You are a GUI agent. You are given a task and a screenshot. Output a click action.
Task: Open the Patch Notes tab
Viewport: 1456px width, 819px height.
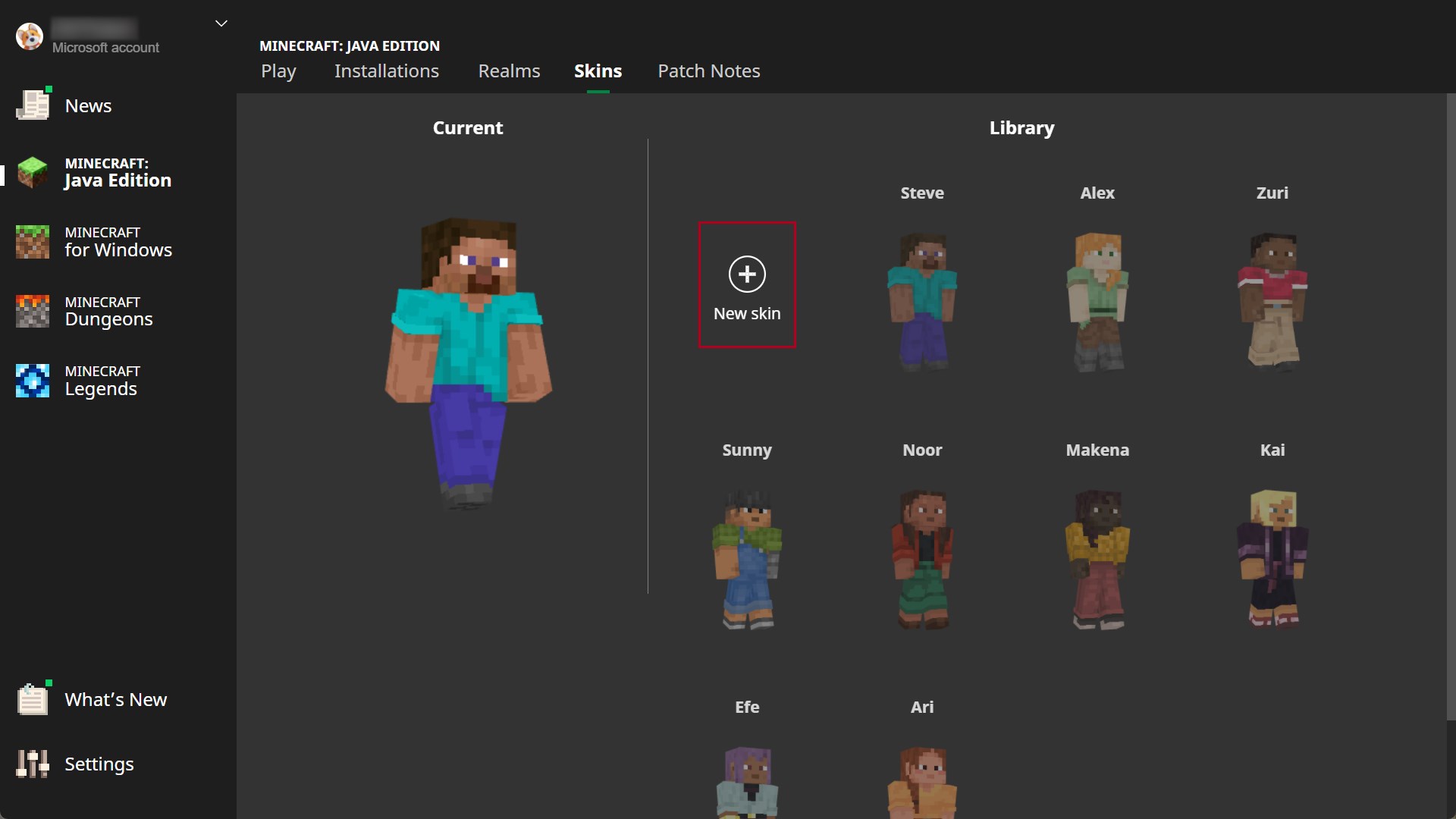click(709, 71)
